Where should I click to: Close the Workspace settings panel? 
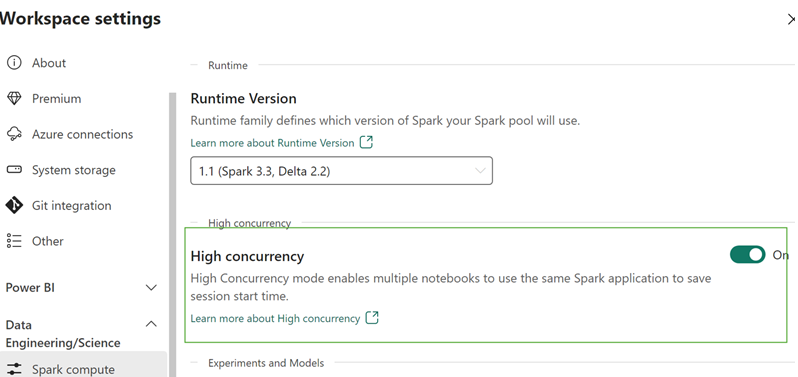coord(791,19)
